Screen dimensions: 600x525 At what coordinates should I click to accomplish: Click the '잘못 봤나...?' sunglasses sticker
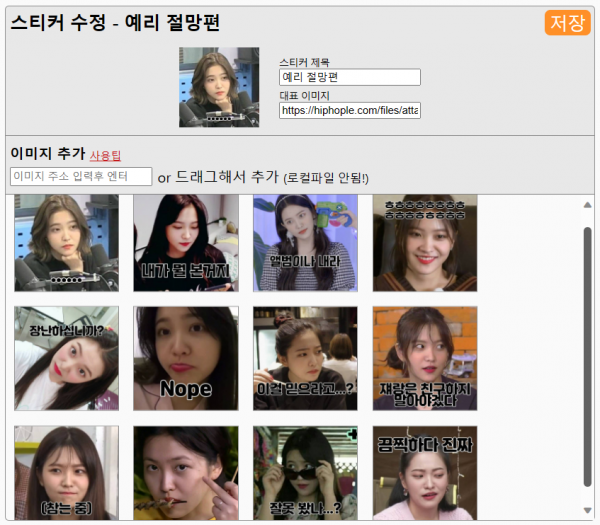click(305, 473)
